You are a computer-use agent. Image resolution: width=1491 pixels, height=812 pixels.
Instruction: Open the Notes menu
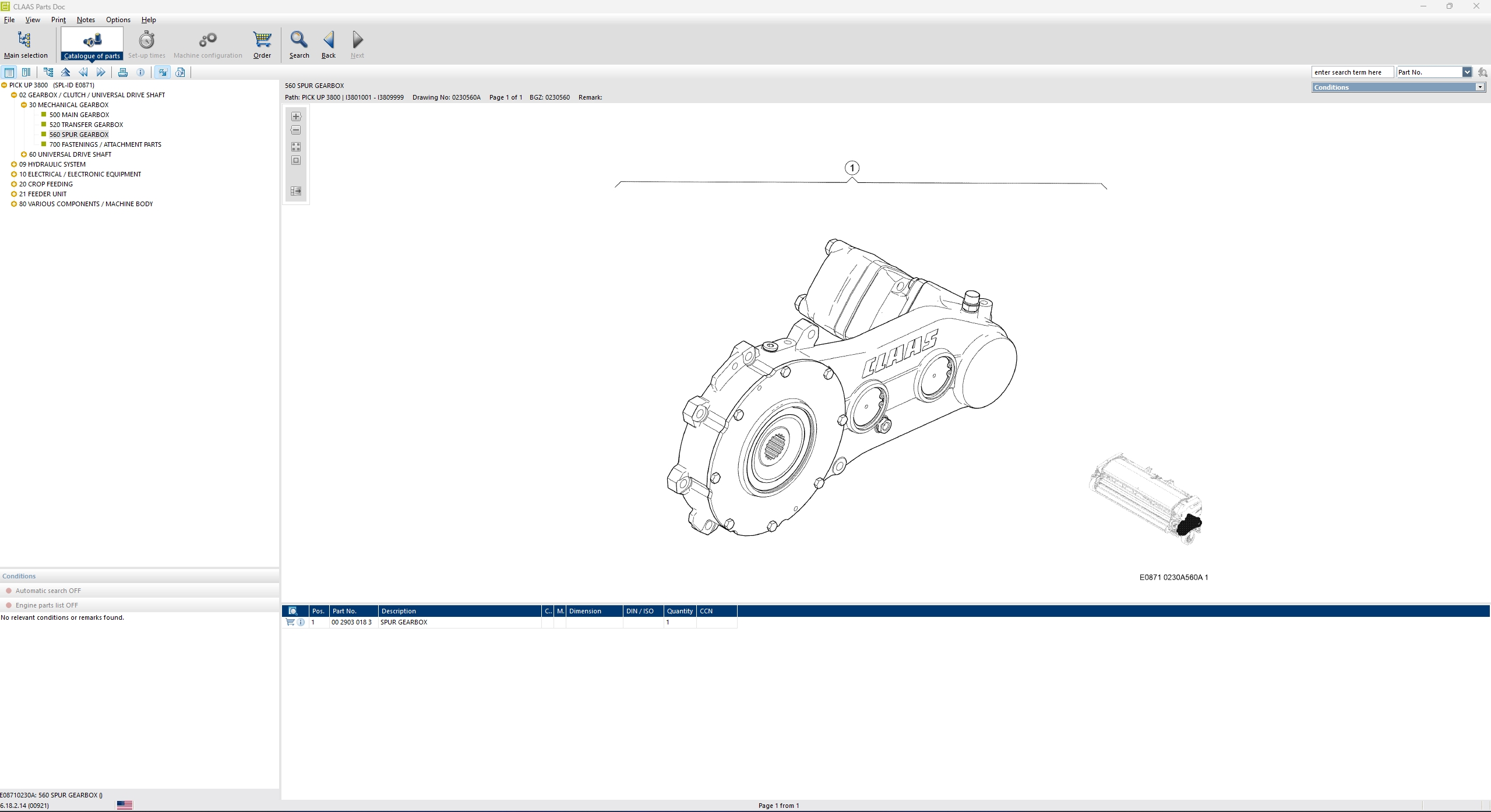pos(86,20)
